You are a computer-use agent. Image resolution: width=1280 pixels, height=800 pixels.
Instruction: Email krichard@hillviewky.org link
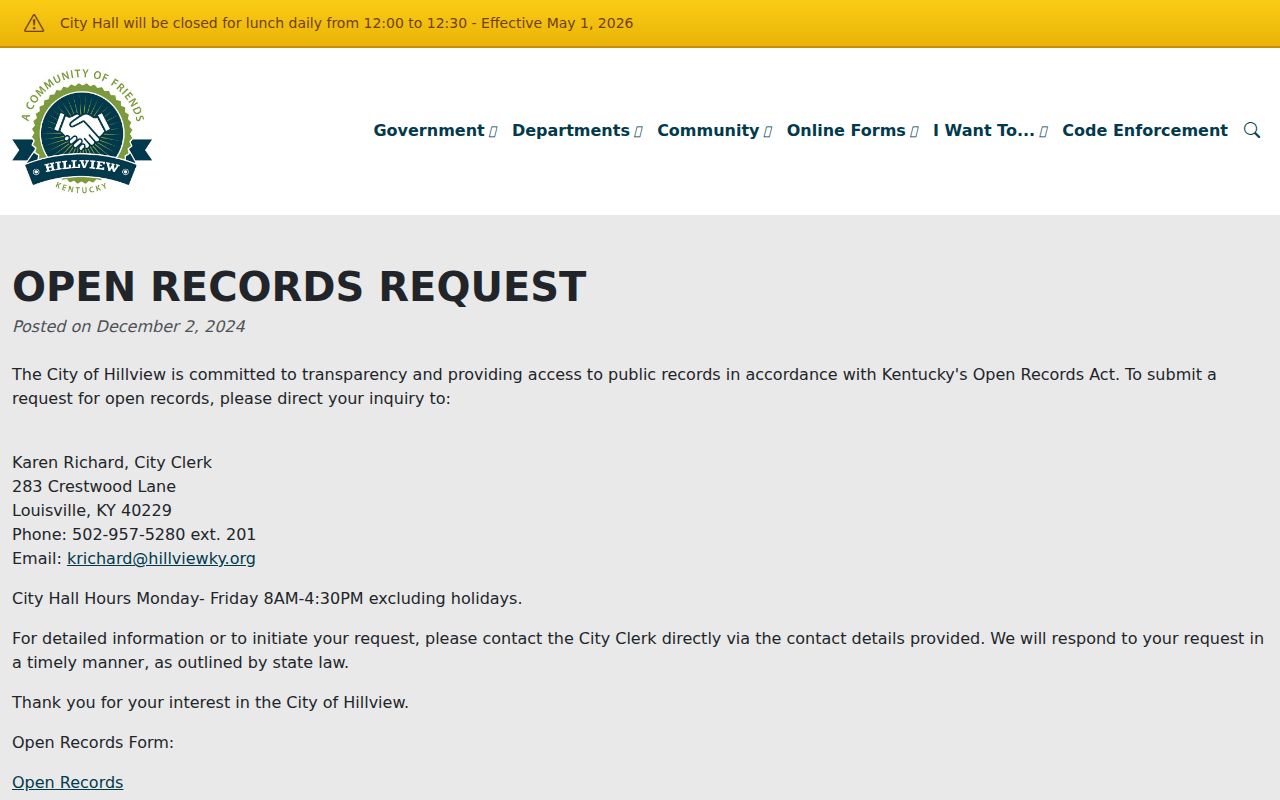[x=161, y=558]
